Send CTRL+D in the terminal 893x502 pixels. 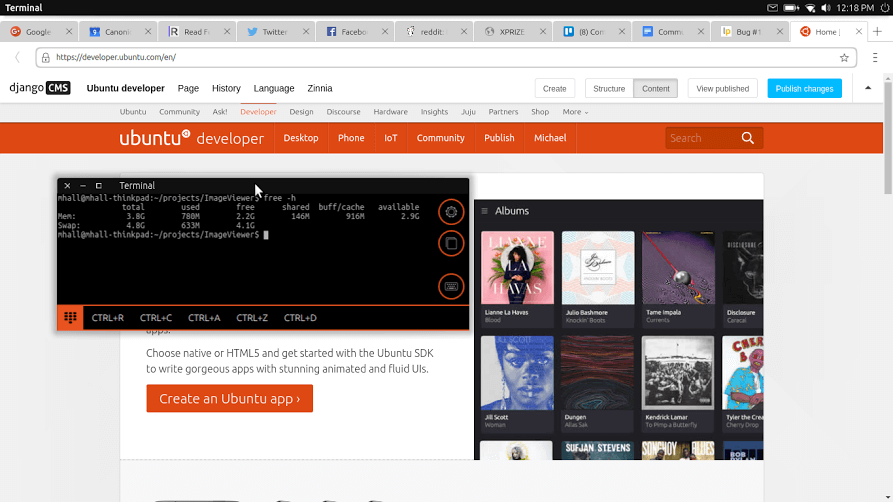click(x=300, y=318)
